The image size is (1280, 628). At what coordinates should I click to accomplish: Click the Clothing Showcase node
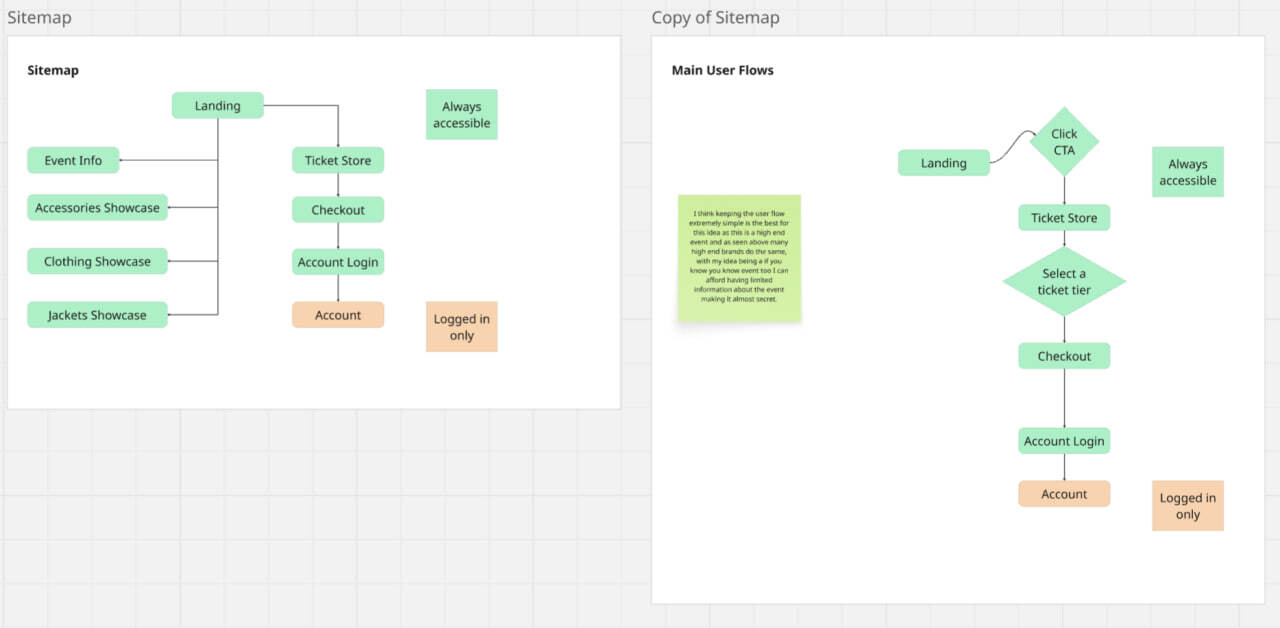(x=97, y=261)
